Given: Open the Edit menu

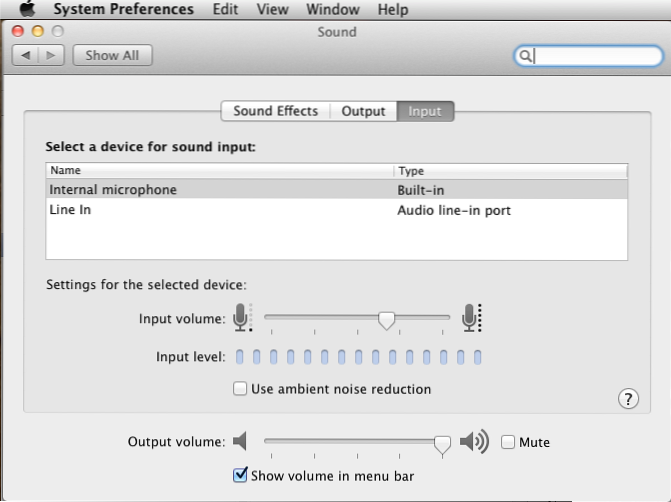Looking at the screenshot, I should point(226,10).
